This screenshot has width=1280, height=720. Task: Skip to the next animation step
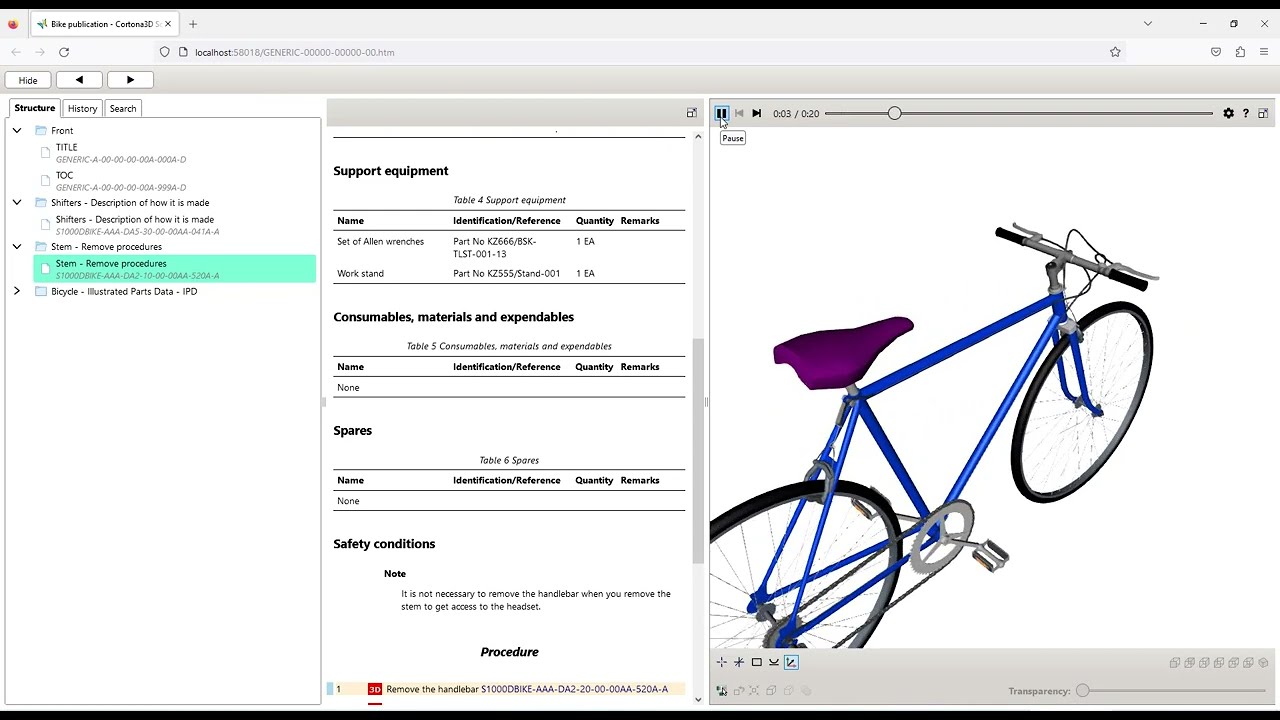coord(756,113)
